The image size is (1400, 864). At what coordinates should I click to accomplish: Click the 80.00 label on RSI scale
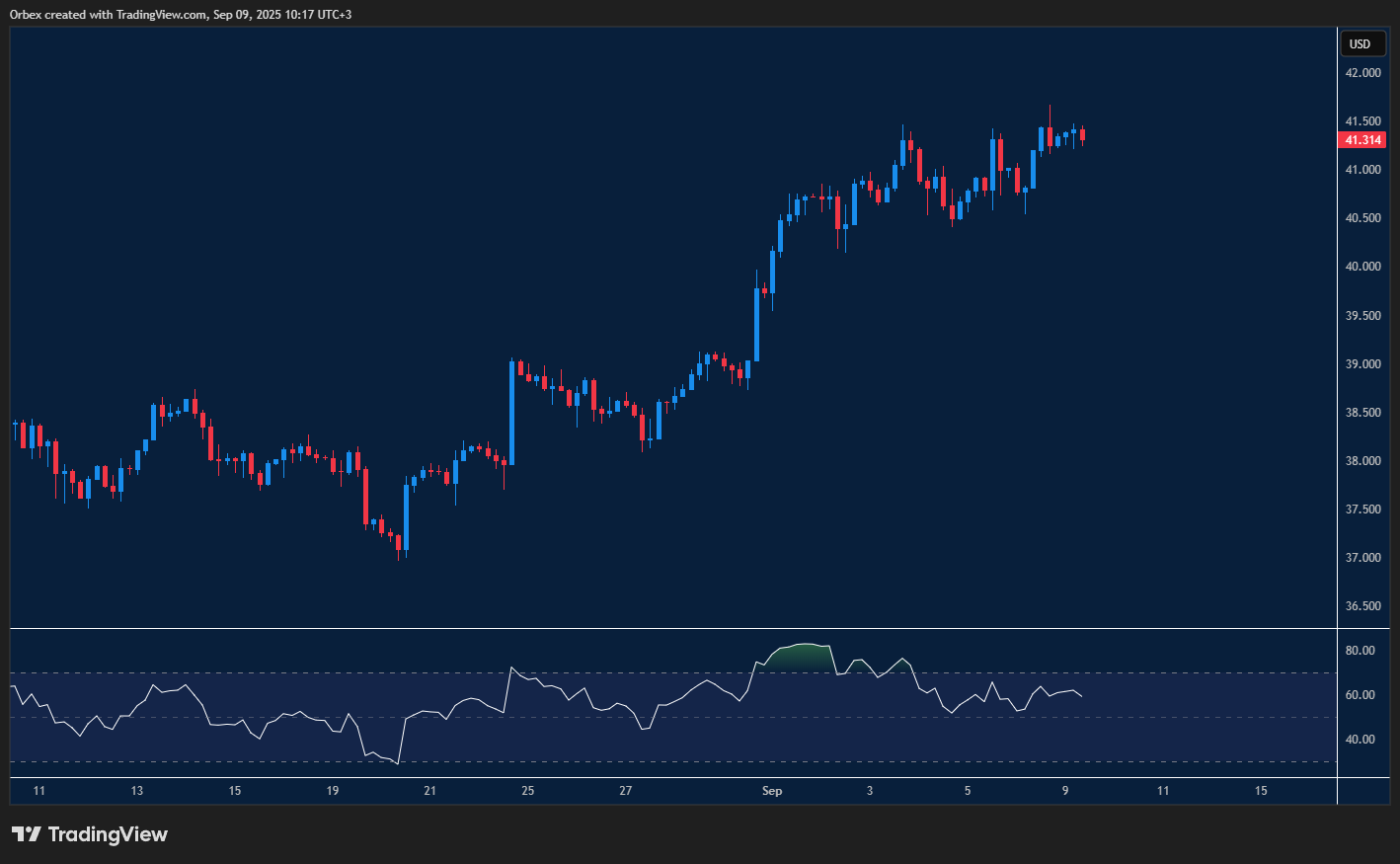click(1361, 650)
